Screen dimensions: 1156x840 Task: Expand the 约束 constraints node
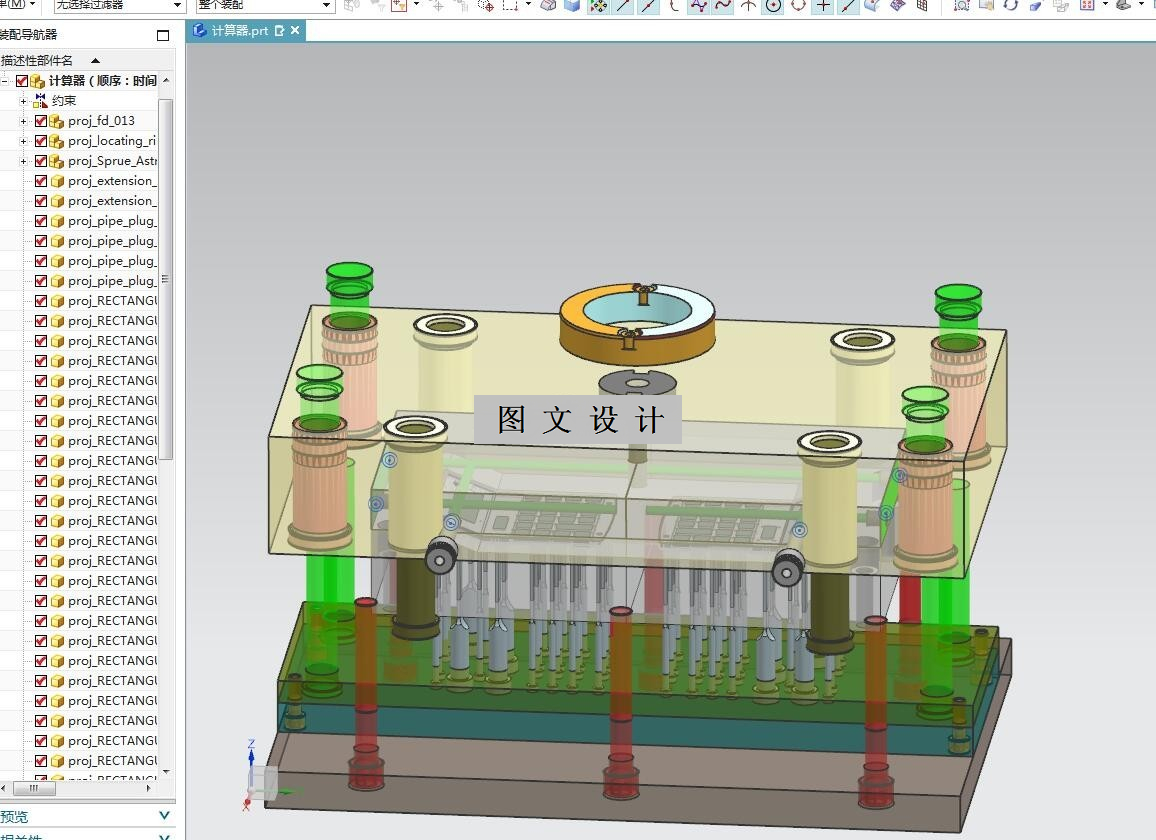tap(24, 101)
